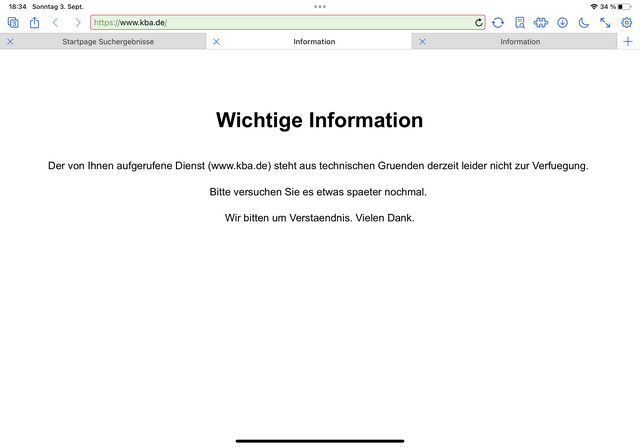Toggle night mode with the moon icon
This screenshot has height=447, width=640.
coord(584,22)
